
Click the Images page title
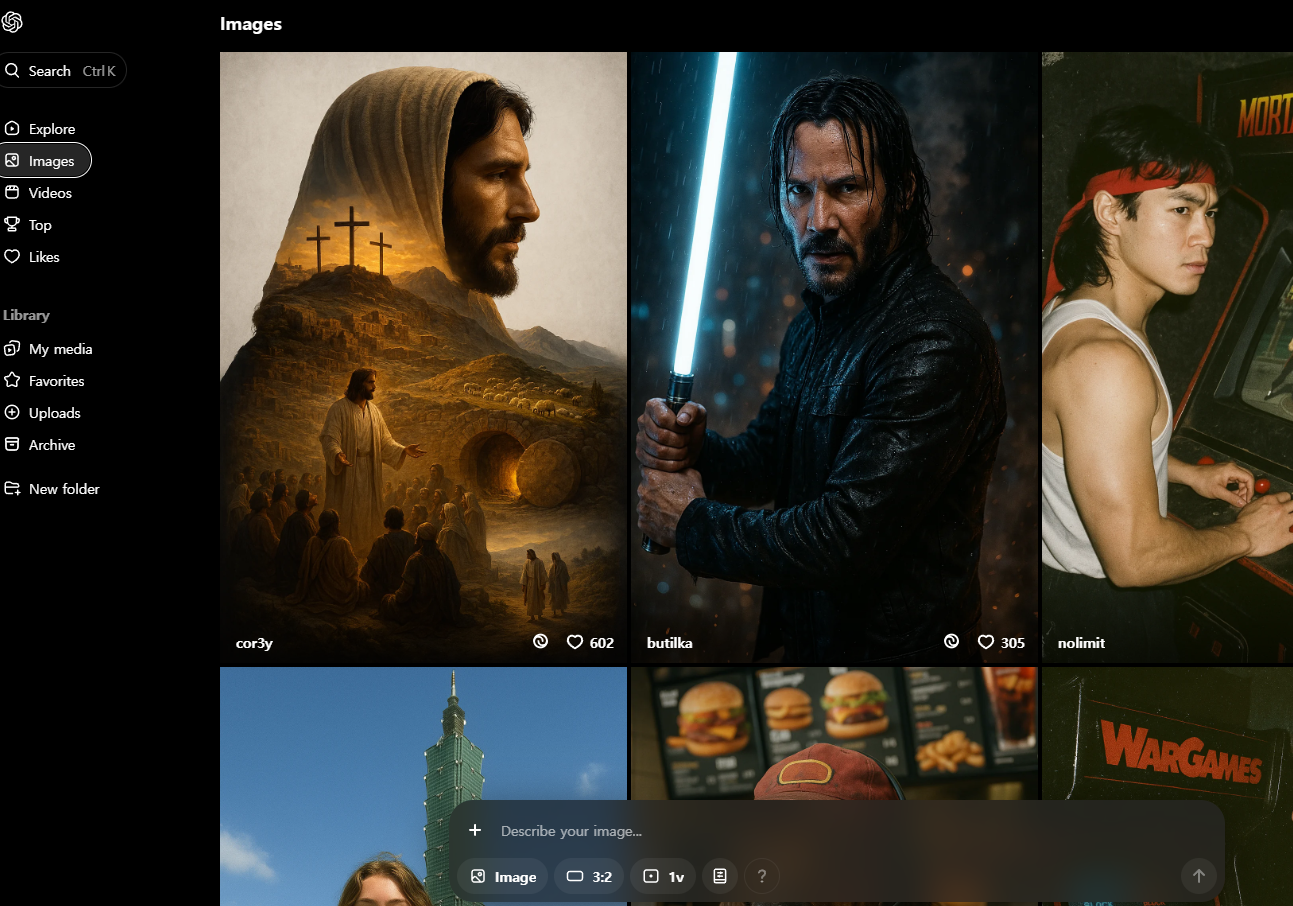pos(251,24)
